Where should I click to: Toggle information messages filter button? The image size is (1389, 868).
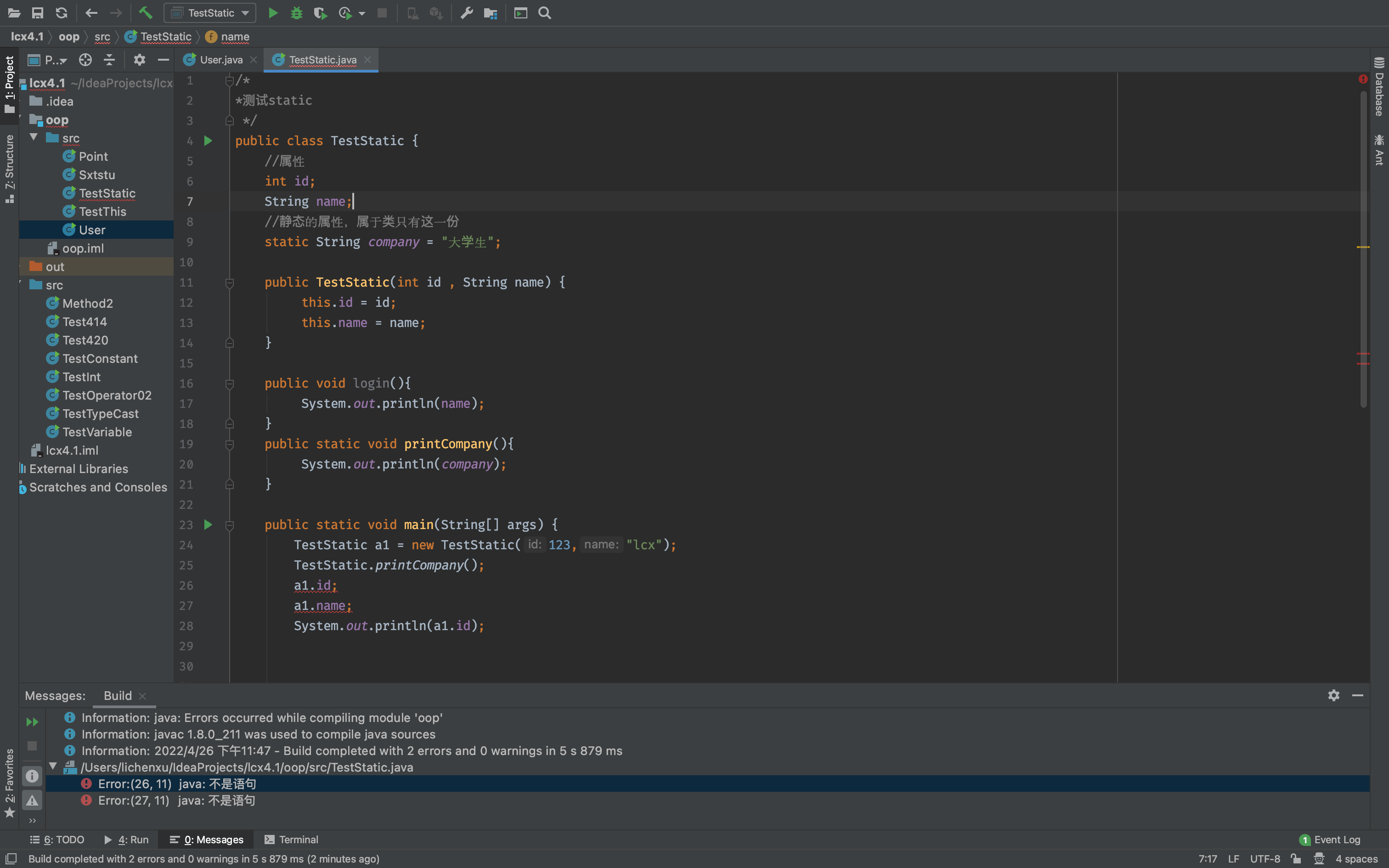click(32, 776)
